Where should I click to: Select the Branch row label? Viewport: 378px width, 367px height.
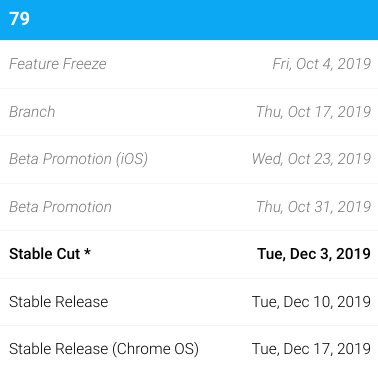tap(32, 112)
